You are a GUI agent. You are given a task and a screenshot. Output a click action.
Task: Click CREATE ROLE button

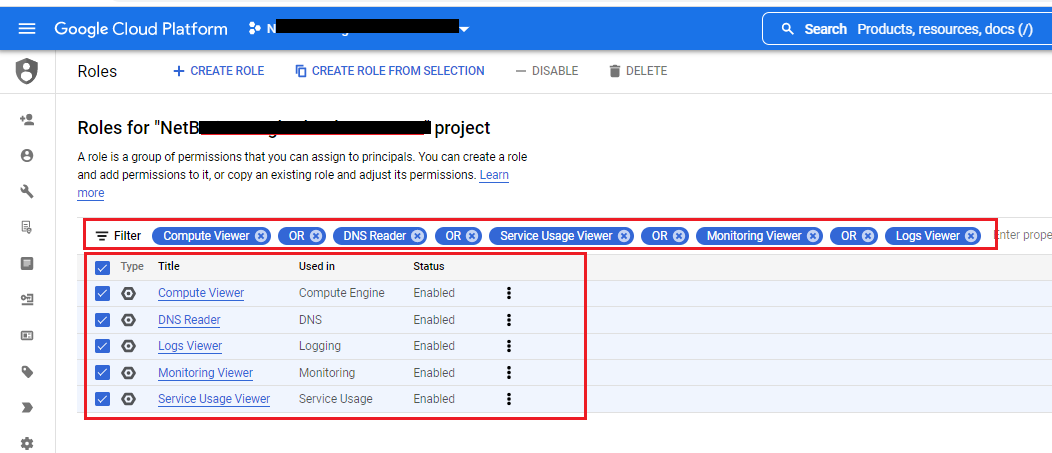pyautogui.click(x=219, y=71)
